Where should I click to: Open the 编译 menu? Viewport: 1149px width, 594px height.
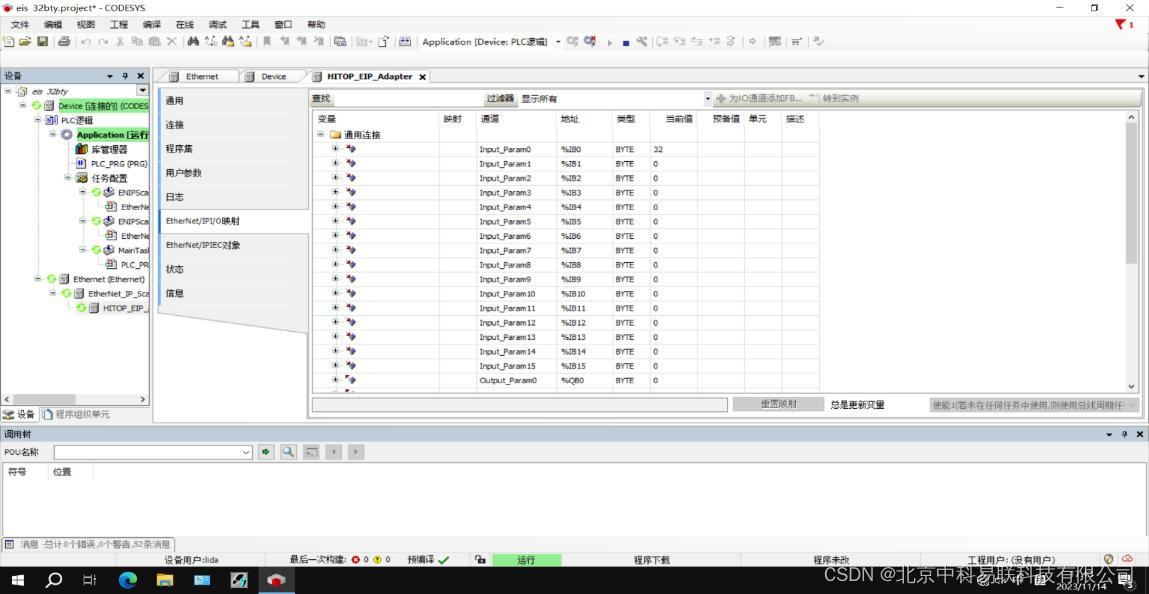coord(152,25)
